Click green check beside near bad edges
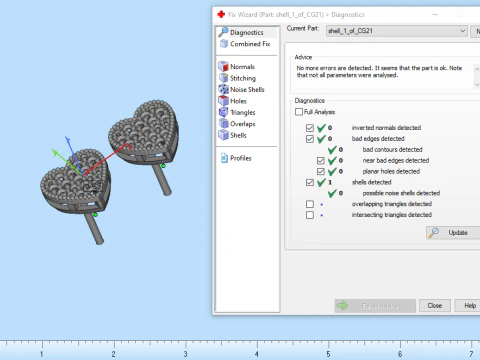 click(x=332, y=161)
